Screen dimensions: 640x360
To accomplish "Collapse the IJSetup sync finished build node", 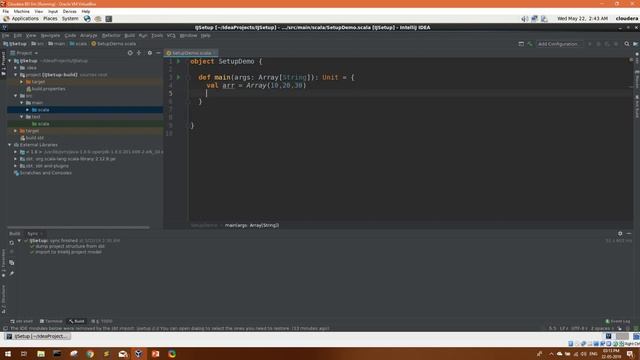I will [19, 241].
